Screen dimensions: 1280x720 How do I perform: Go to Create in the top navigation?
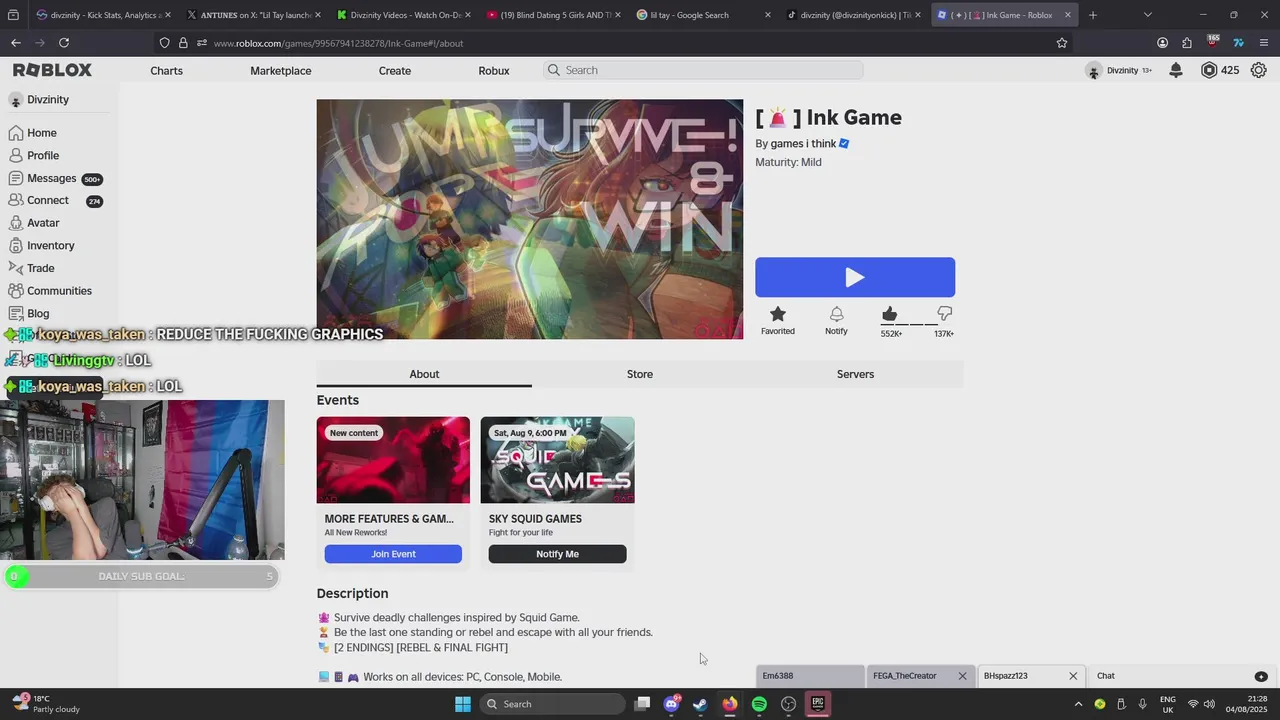pyautogui.click(x=394, y=70)
